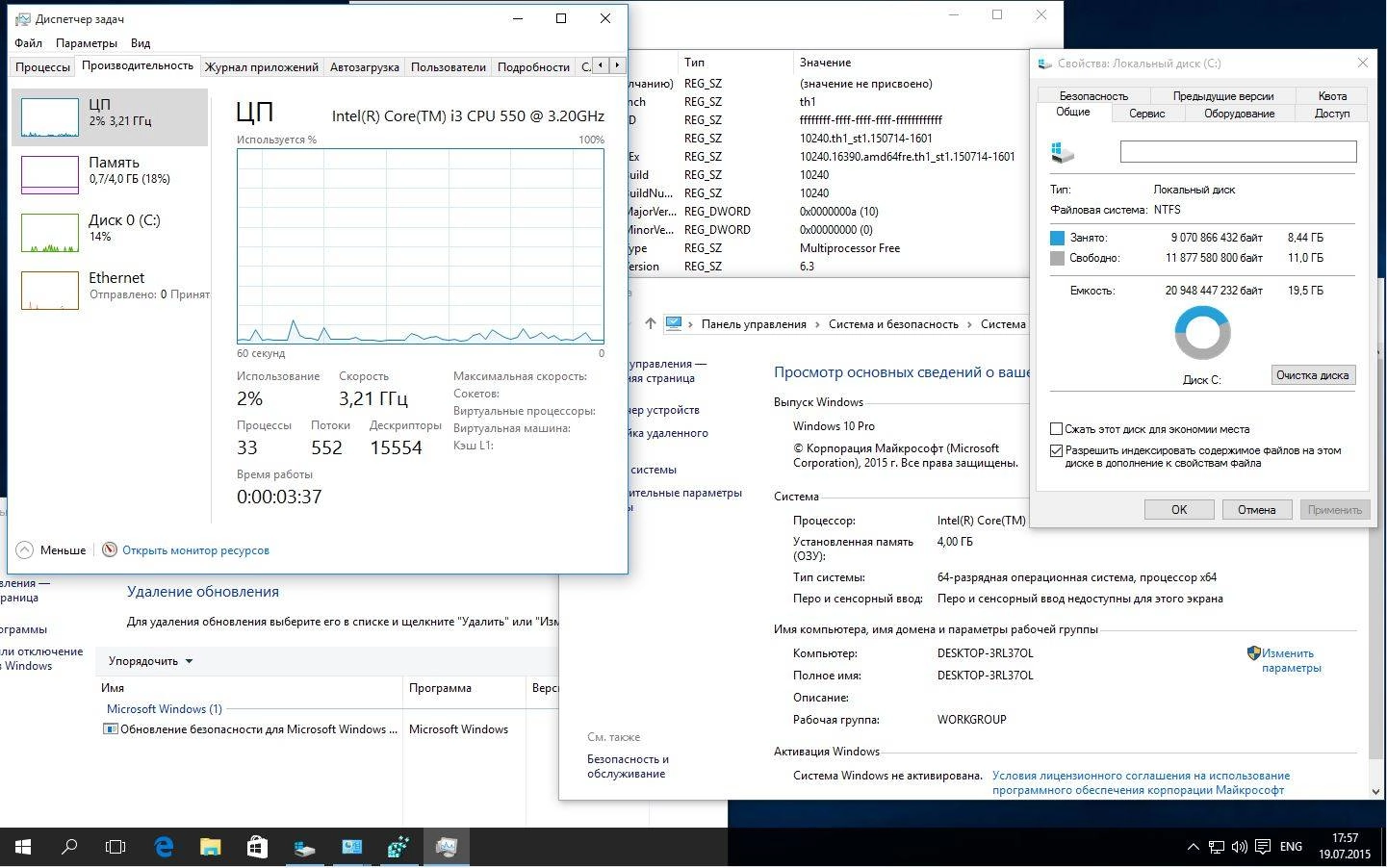Open Task View from the taskbar
This screenshot has height=868, width=1387.
pyautogui.click(x=116, y=847)
